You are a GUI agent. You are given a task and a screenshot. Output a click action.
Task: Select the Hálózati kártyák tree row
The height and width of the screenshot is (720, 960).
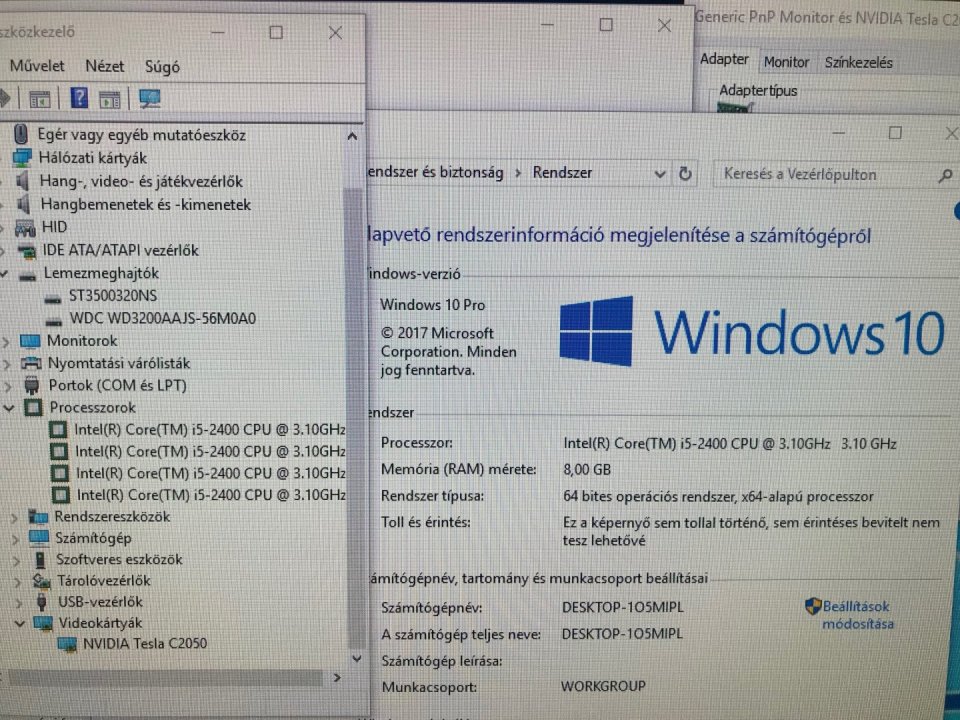tap(92, 159)
